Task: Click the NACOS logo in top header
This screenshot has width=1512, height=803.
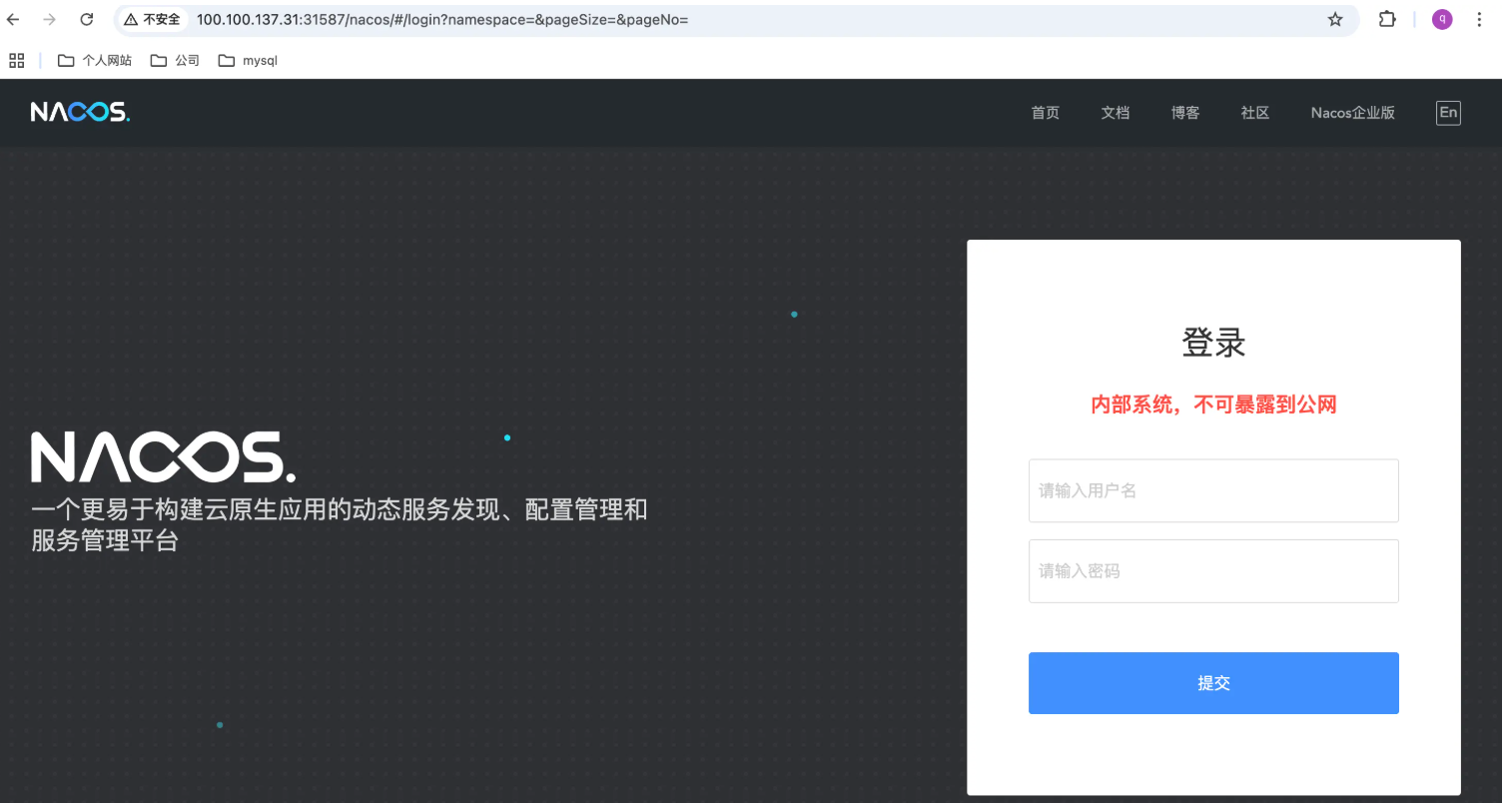Action: point(80,112)
